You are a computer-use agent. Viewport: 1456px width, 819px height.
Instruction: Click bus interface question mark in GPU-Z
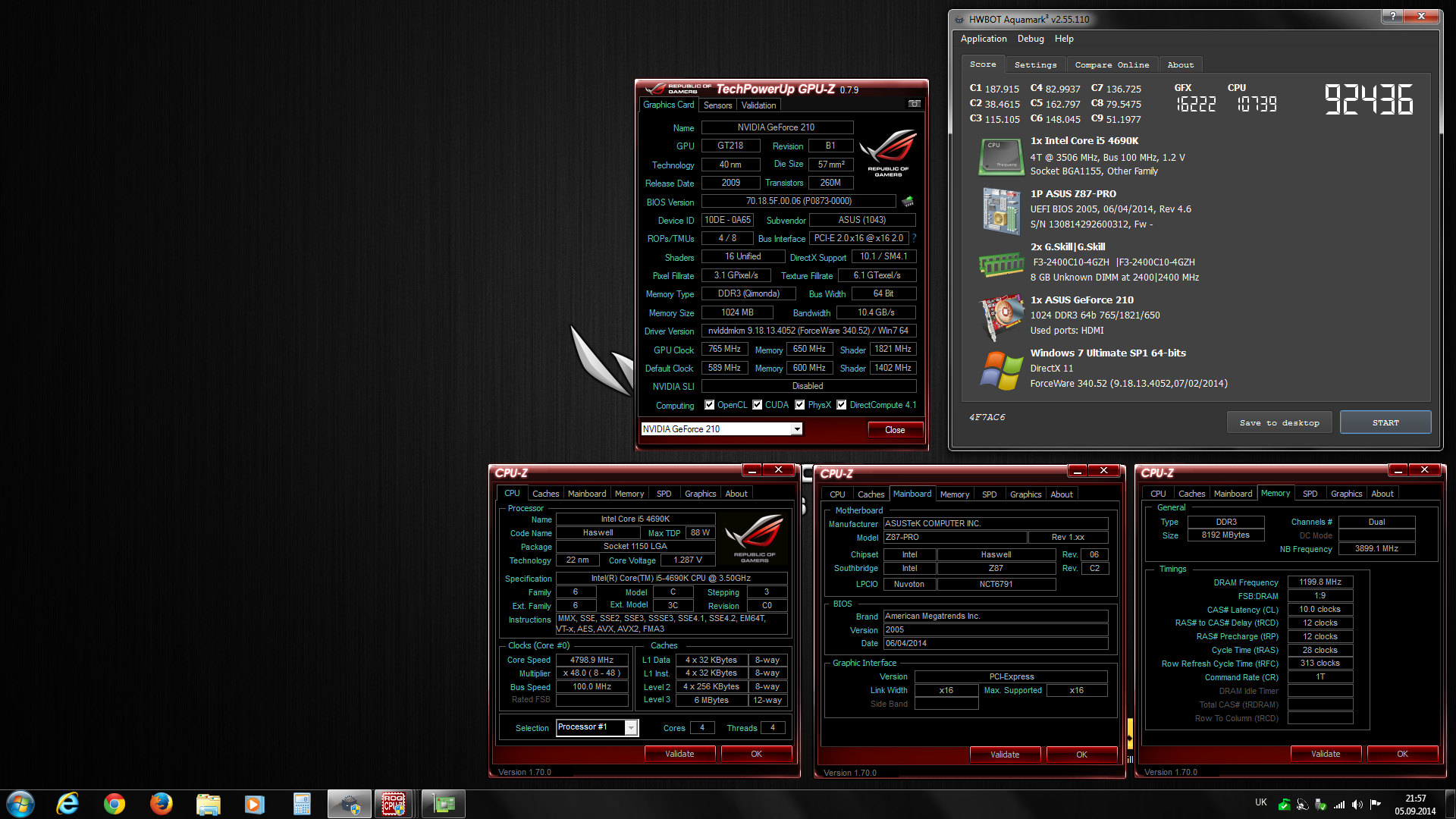(x=914, y=238)
